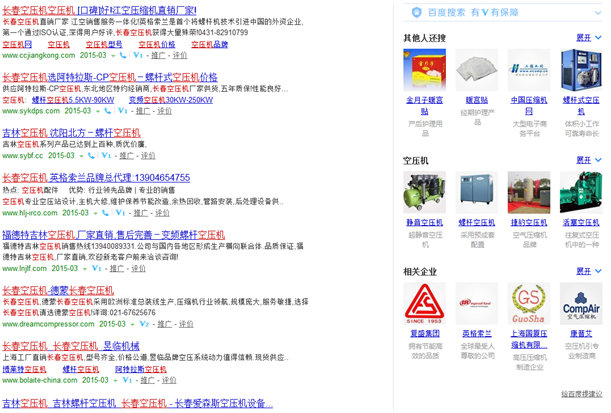
Task: Click the V2 badge beside www.dreamcompressor.com
Action: (144, 324)
